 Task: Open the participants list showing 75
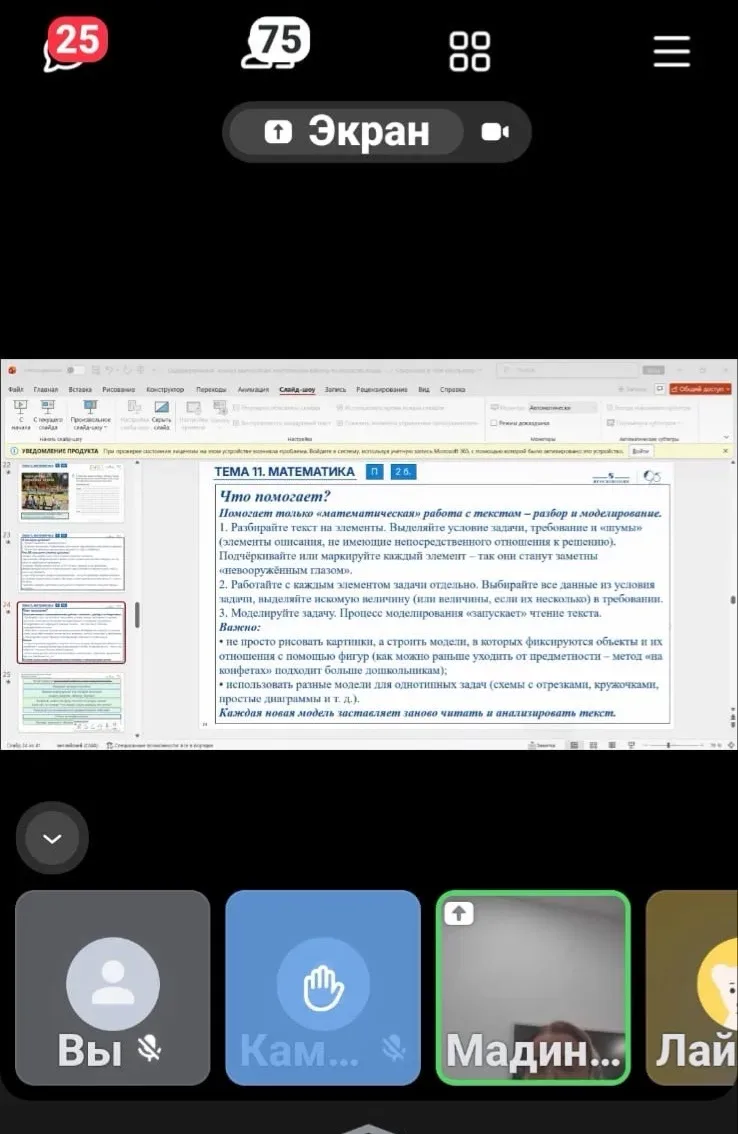(x=275, y=47)
